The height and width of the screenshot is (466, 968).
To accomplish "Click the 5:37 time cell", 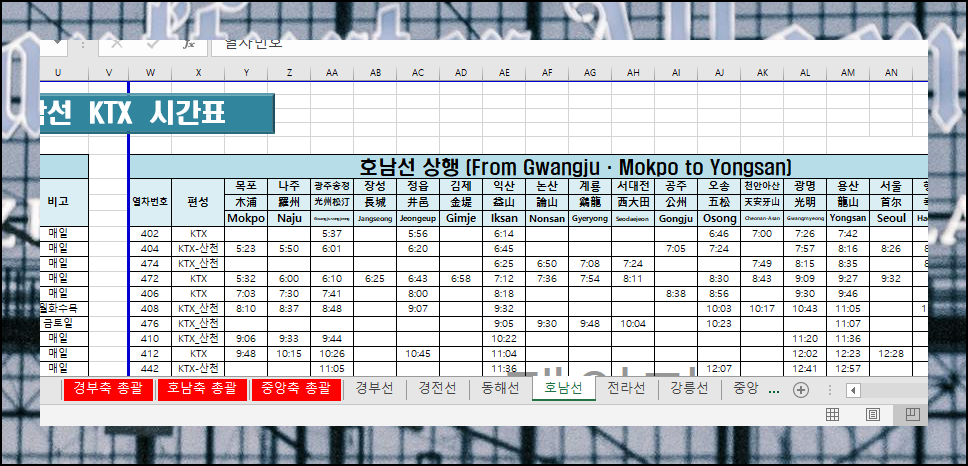I will (332, 234).
